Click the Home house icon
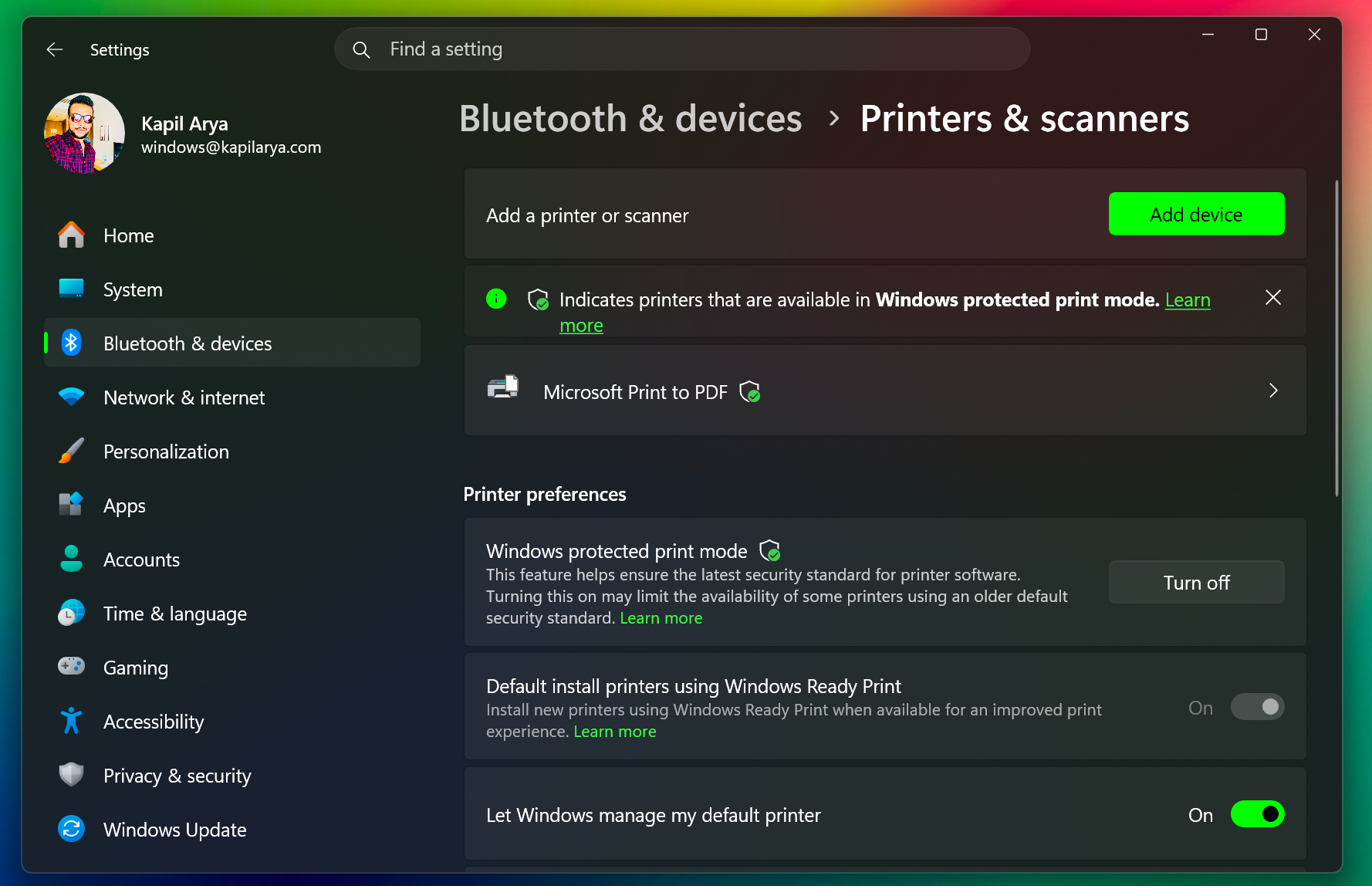 coord(71,235)
